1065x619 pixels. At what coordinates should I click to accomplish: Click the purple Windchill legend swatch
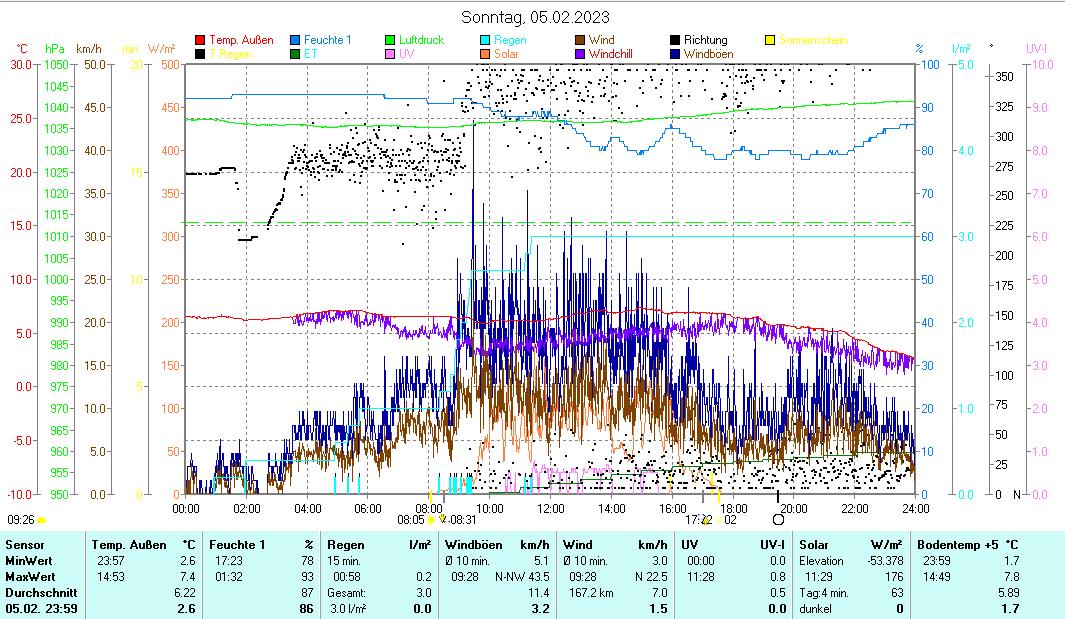580,54
